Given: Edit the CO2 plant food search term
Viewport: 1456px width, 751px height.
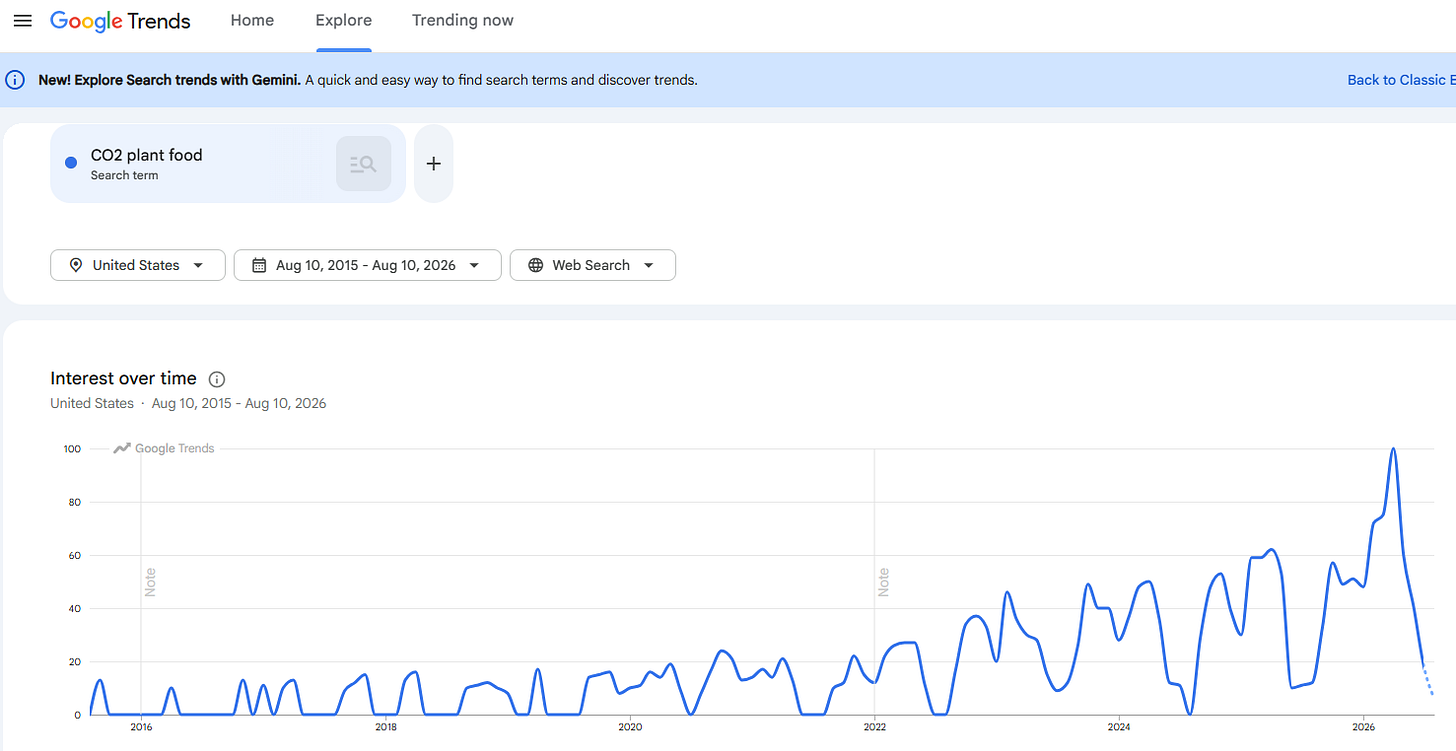Looking at the screenshot, I should (x=147, y=155).
